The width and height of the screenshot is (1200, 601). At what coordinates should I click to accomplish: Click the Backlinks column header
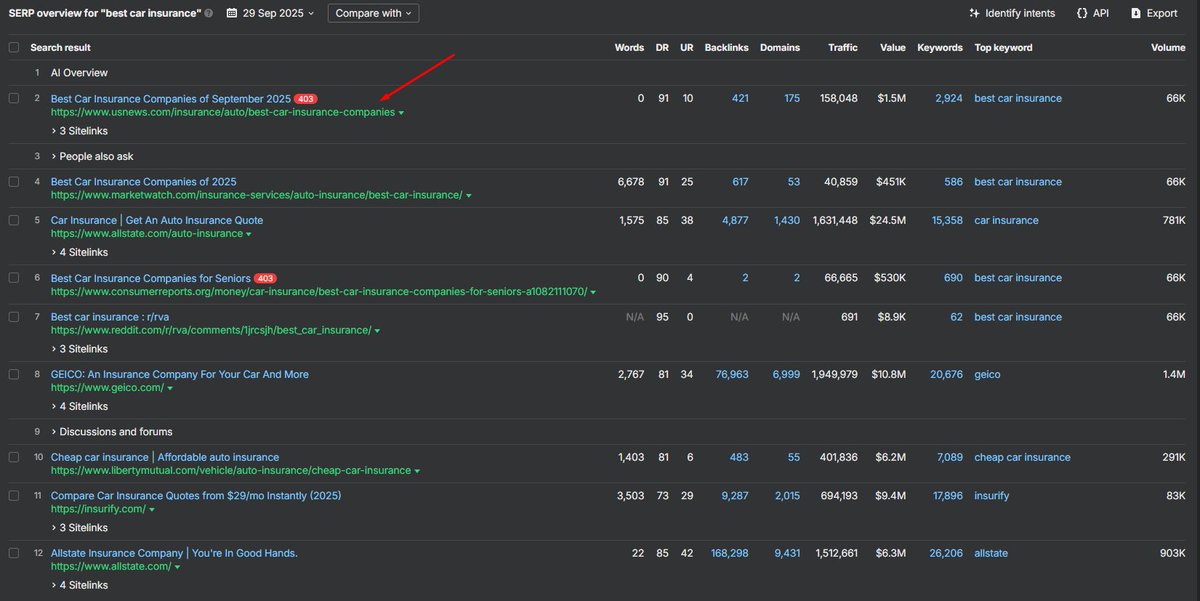[x=726, y=47]
